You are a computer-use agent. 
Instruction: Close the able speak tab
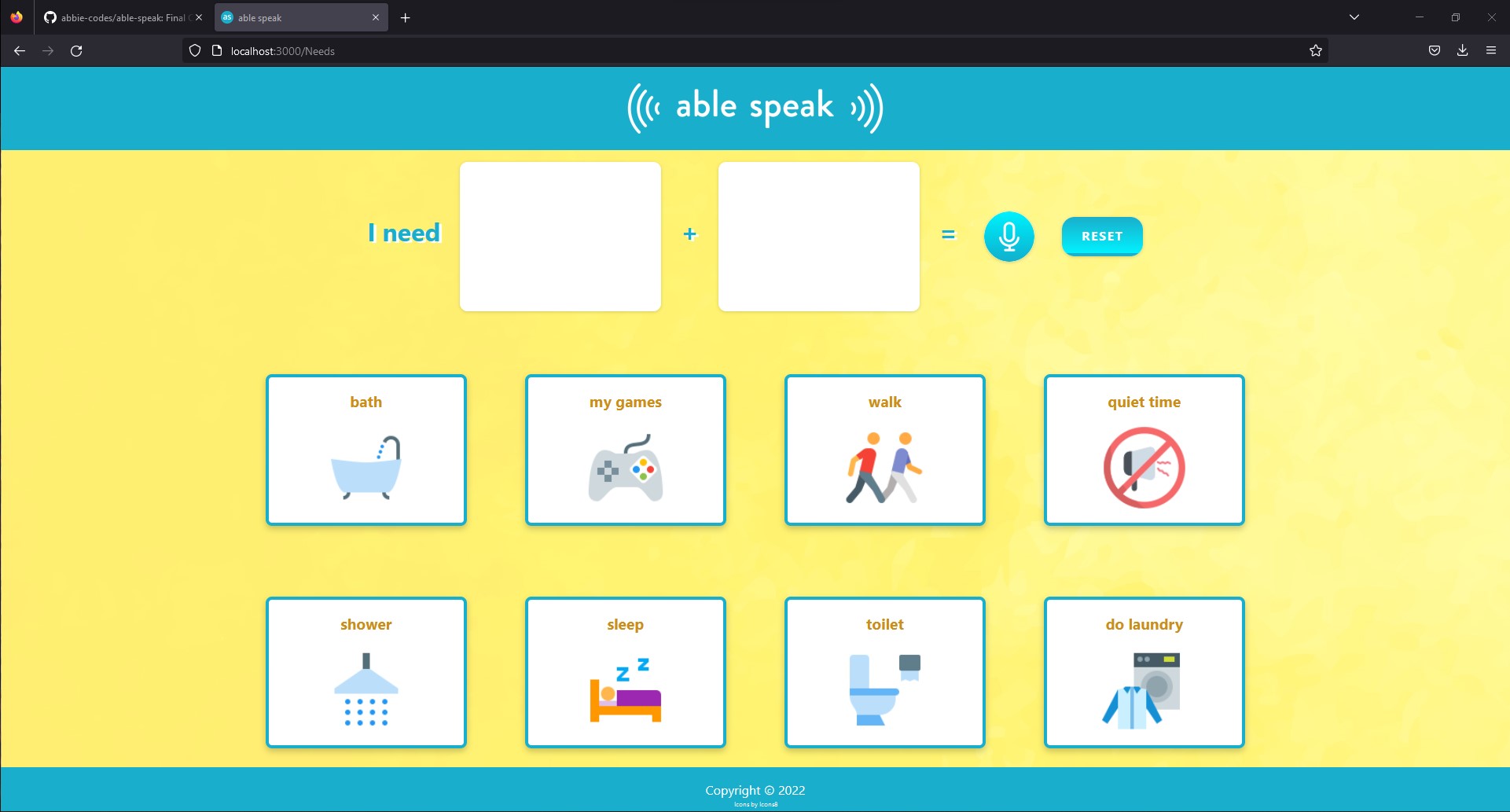coord(375,17)
